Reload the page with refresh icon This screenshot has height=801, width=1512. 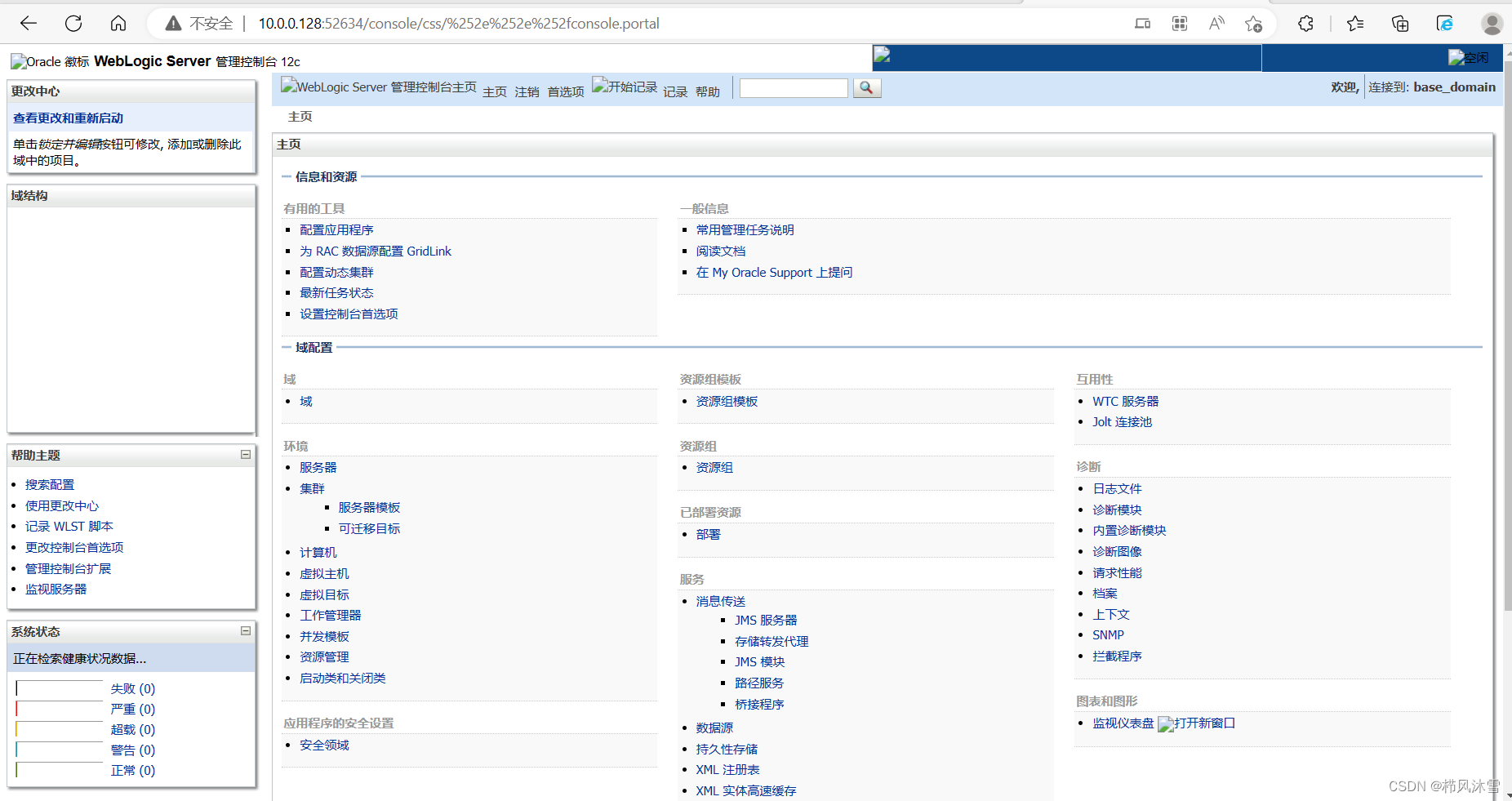[x=73, y=23]
